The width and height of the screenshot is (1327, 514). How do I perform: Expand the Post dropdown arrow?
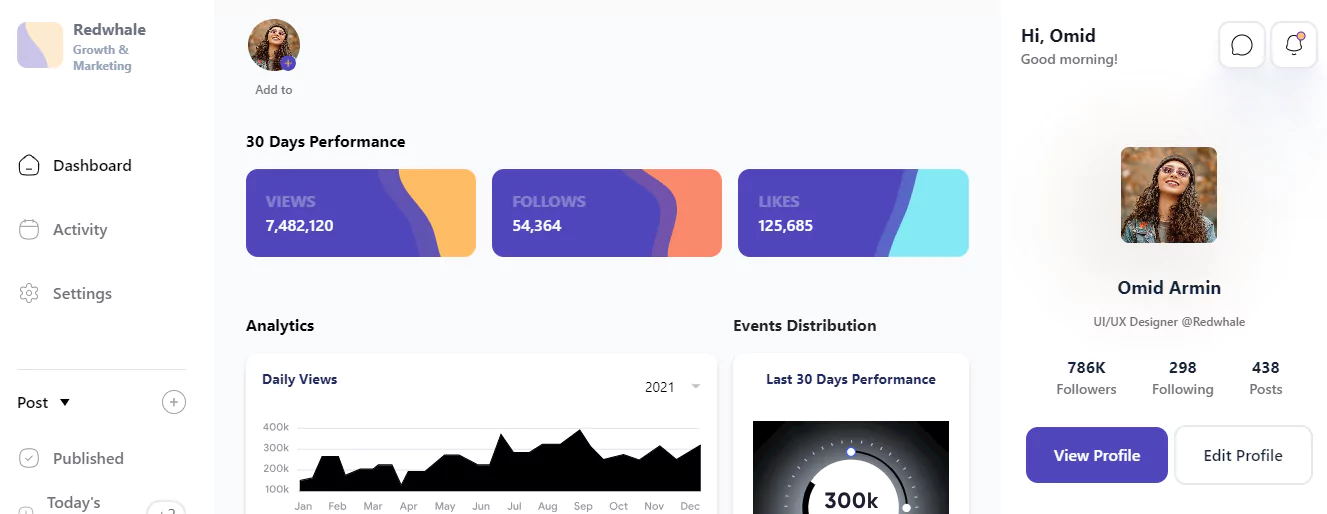click(65, 402)
